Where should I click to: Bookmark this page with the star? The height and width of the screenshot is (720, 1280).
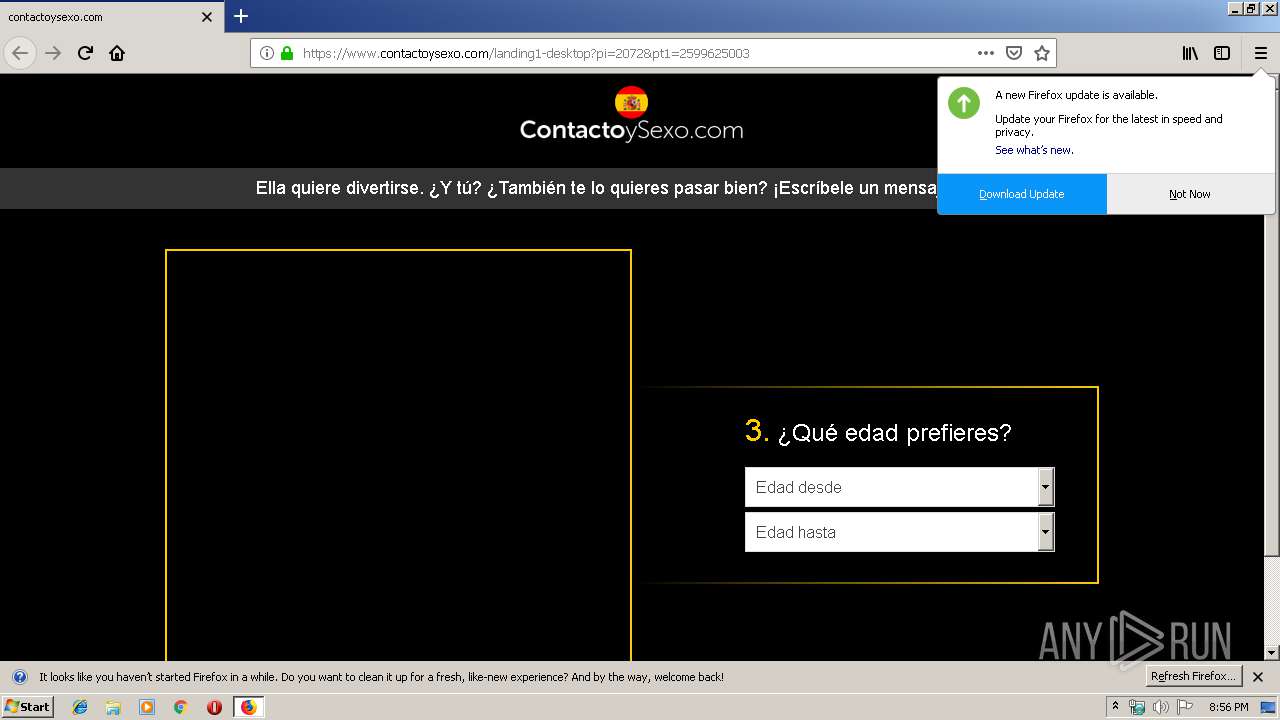tap(1042, 53)
